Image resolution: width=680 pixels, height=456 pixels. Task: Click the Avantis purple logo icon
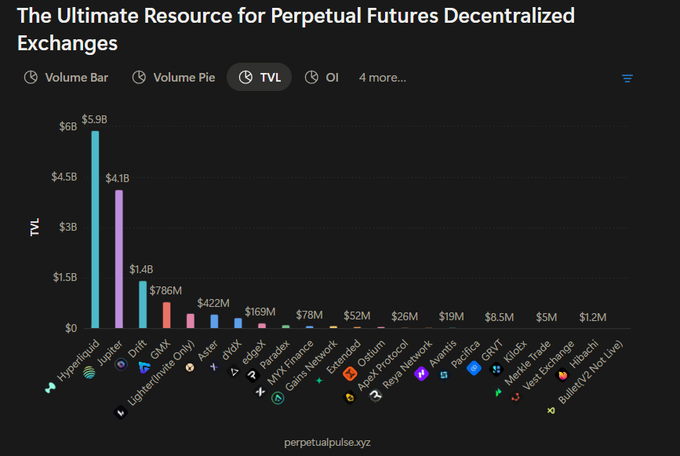pos(421,373)
